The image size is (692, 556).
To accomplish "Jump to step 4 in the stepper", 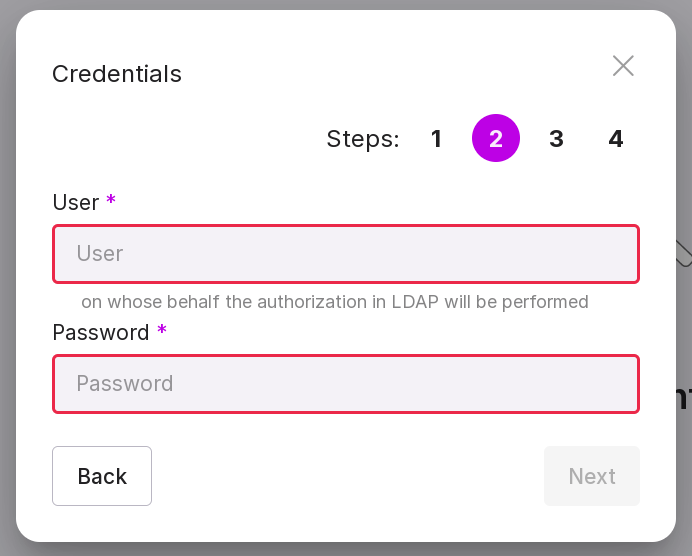I will (616, 139).
